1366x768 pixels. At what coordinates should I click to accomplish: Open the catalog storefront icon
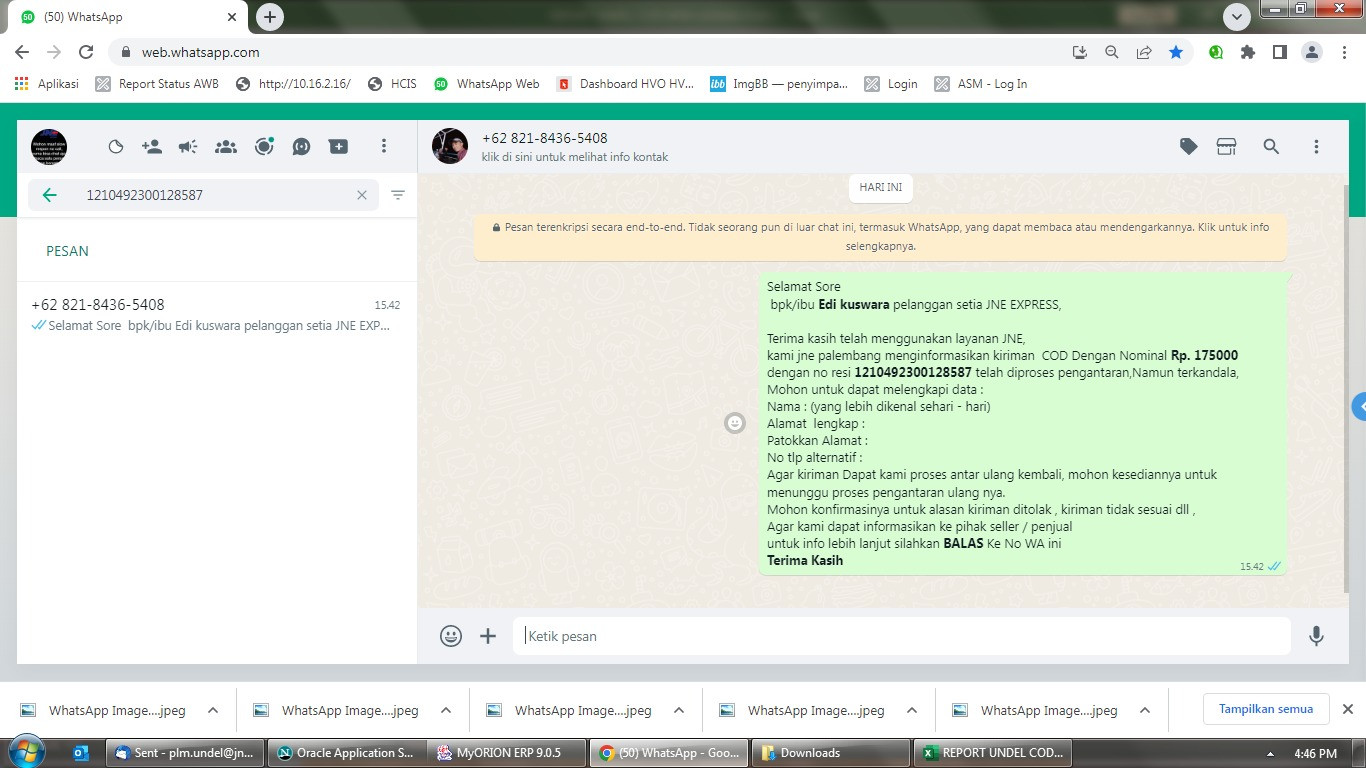[1227, 146]
